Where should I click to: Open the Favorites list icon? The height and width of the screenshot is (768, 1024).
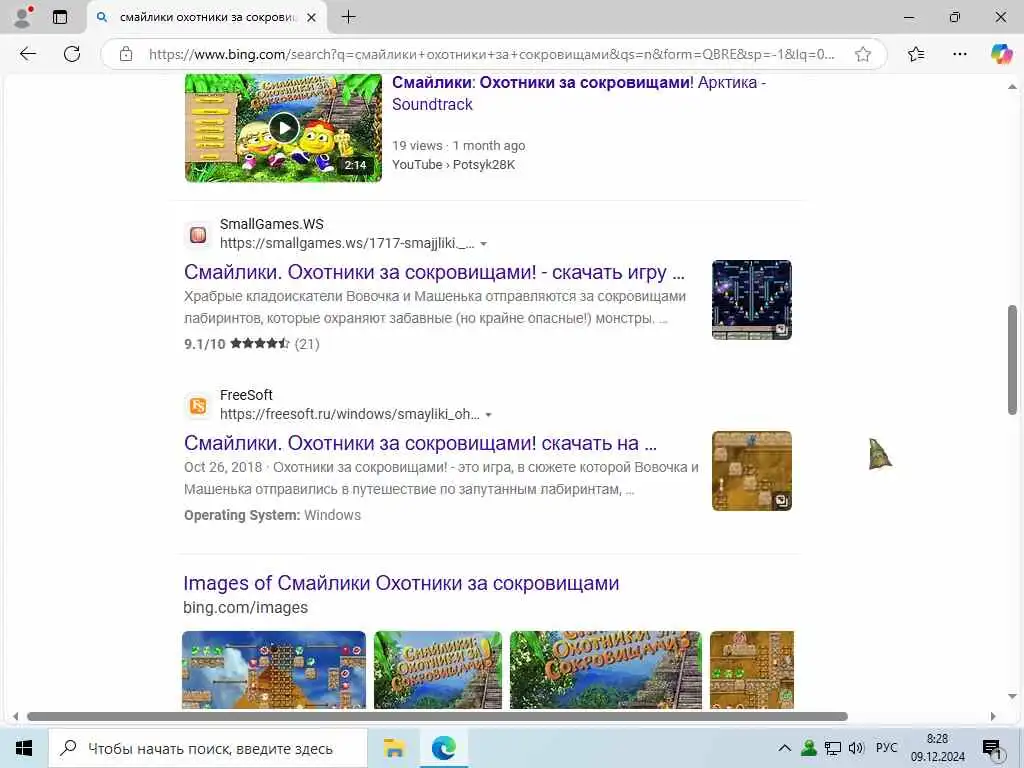pos(916,54)
